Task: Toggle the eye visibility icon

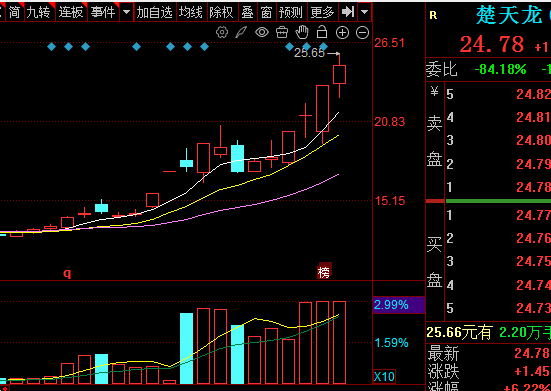Action: 262,33
